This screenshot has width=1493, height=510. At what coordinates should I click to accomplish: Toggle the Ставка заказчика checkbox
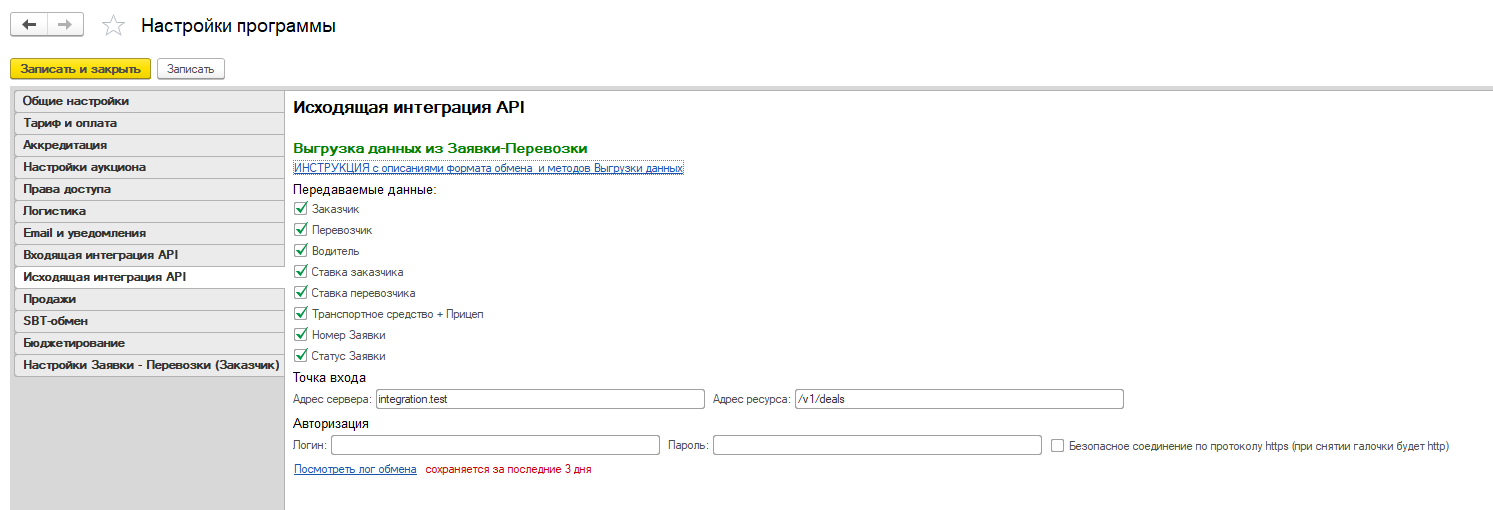click(301, 272)
